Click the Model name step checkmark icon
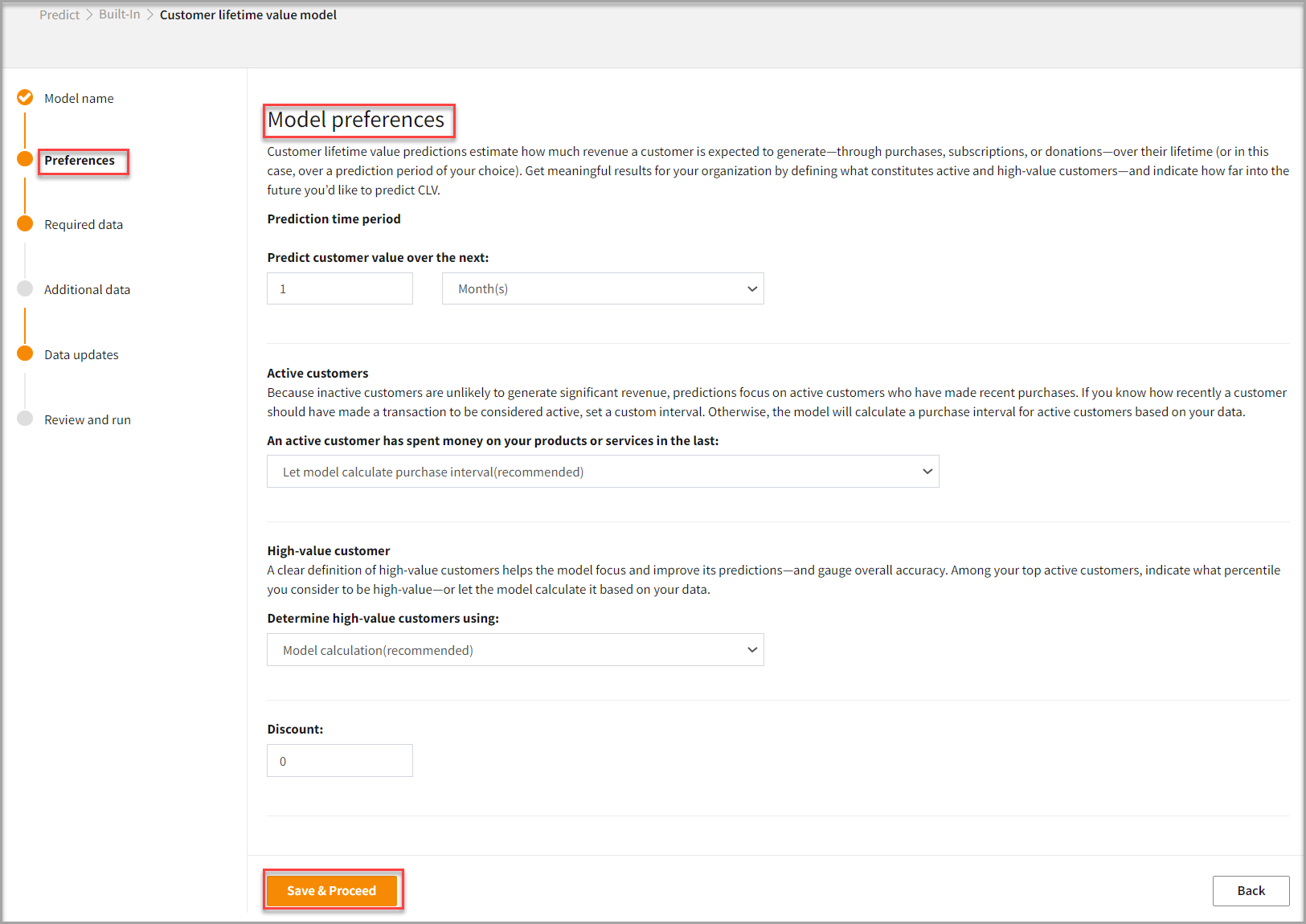1306x924 pixels. 25,97
